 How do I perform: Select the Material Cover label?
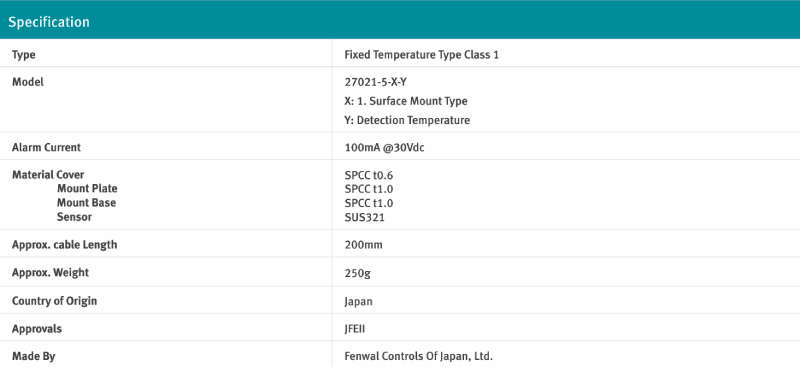(48, 175)
